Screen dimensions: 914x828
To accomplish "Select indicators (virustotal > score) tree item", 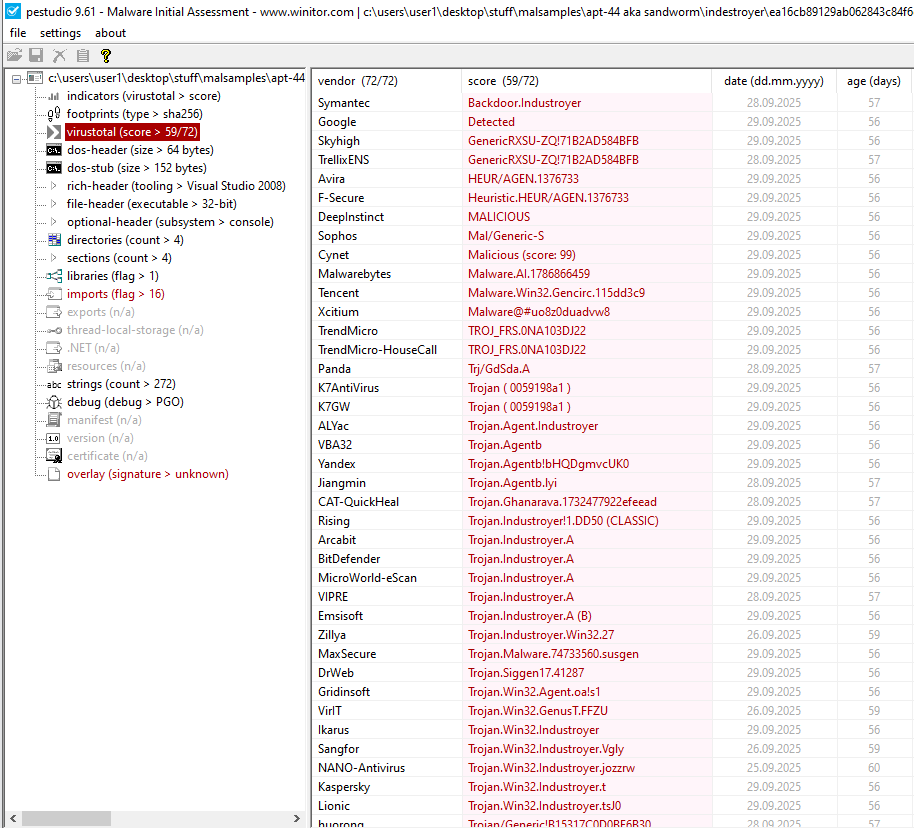I will [143, 96].
